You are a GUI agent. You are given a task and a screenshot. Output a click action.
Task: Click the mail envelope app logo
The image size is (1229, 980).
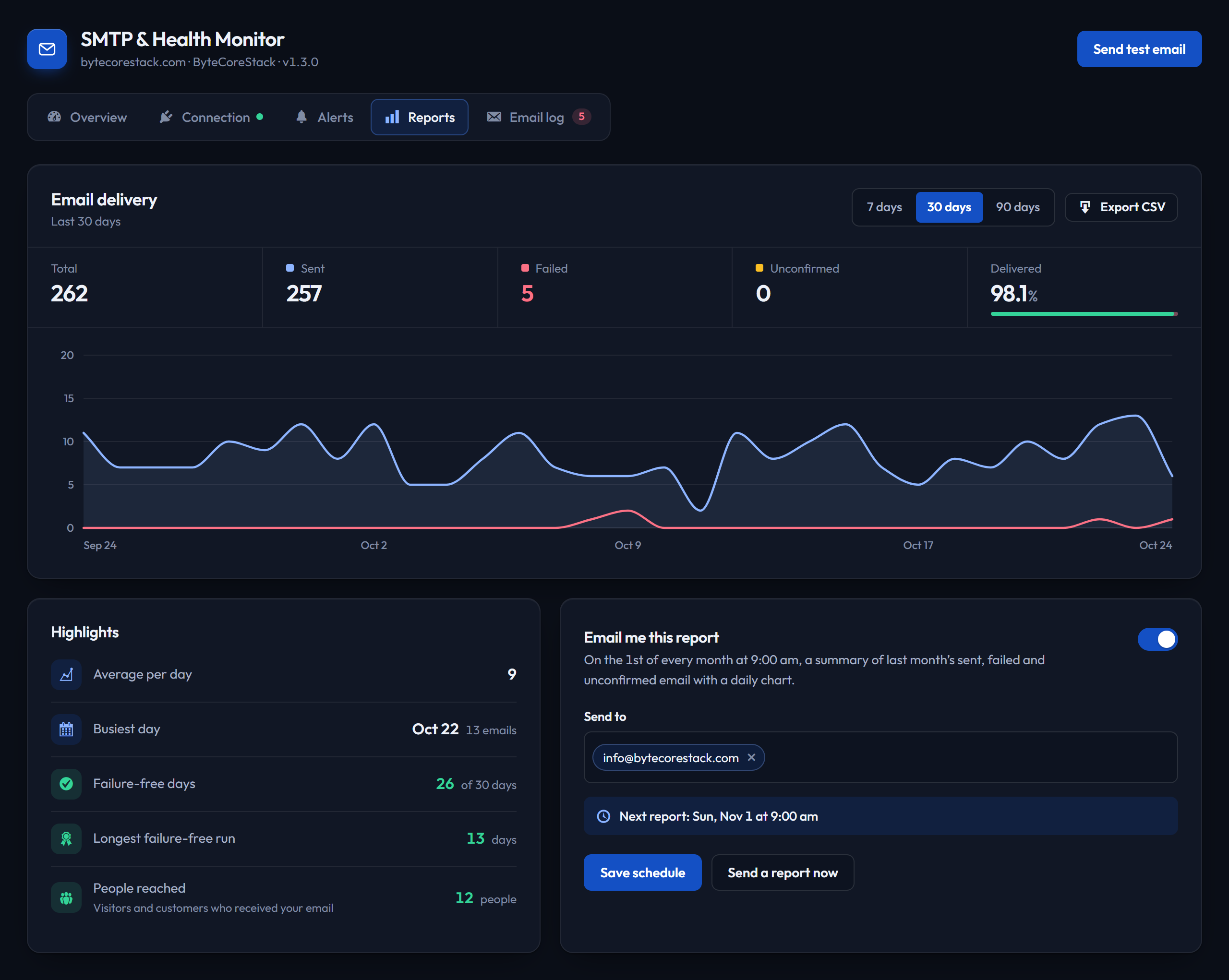47,49
